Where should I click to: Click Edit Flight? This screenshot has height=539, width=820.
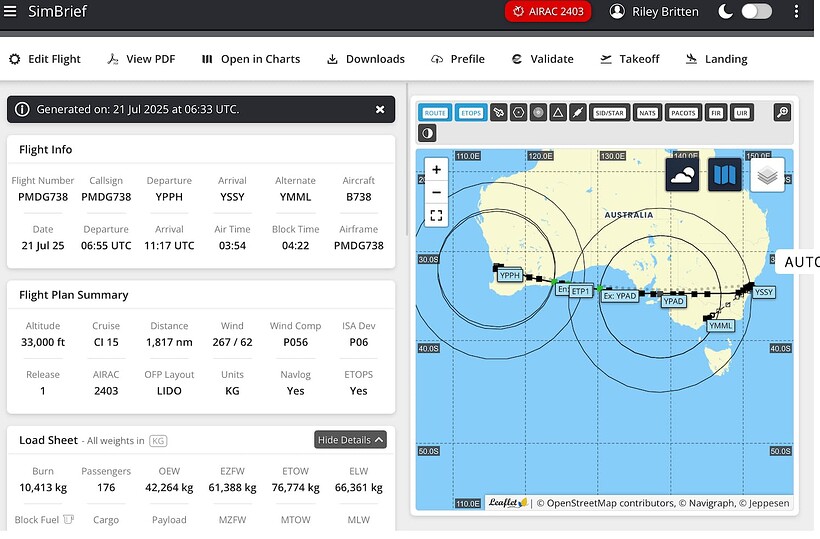[x=45, y=59]
